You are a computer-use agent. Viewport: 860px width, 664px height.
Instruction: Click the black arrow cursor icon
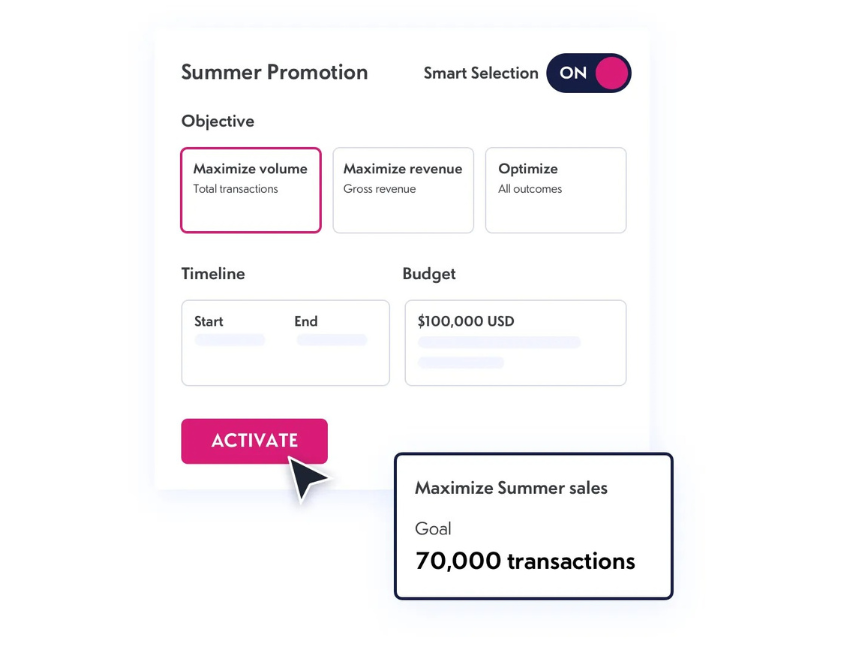pyautogui.click(x=307, y=477)
